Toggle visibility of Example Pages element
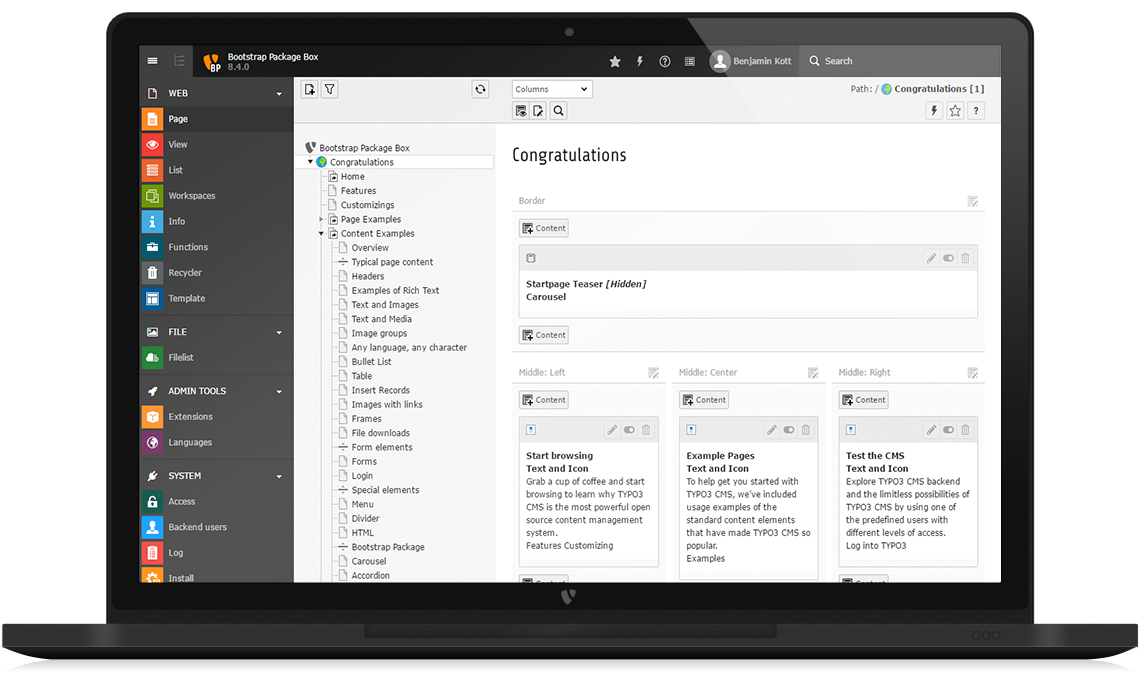 click(x=789, y=430)
